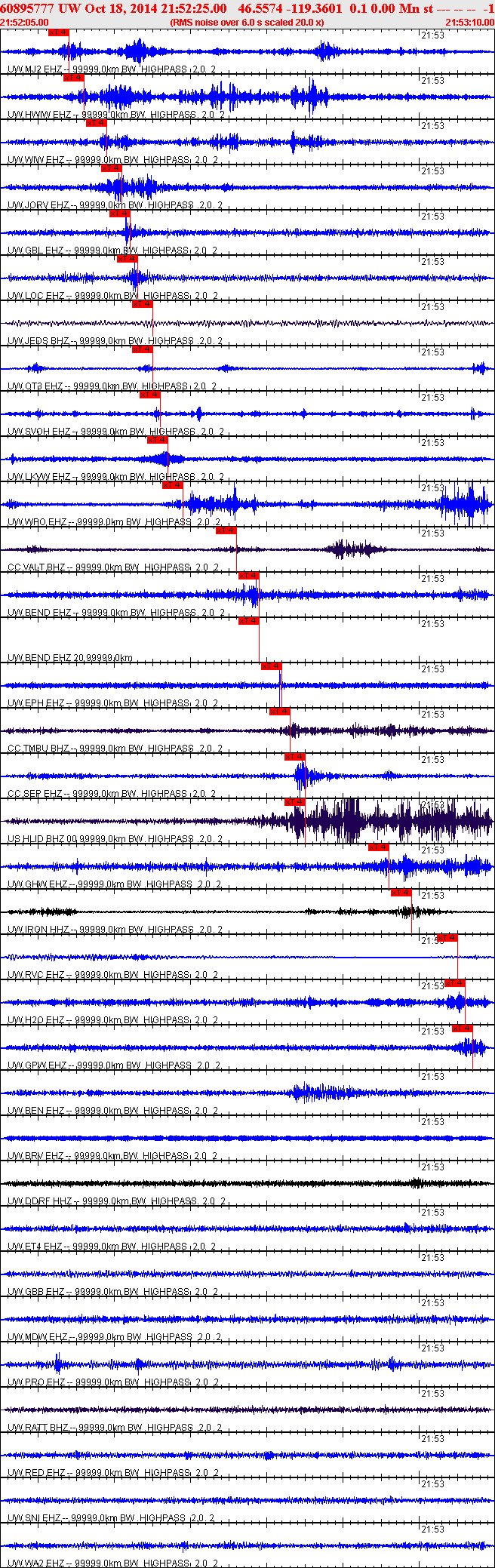Click the 'UW.WA2 EHZ' label

pyautogui.click(x=35, y=1563)
